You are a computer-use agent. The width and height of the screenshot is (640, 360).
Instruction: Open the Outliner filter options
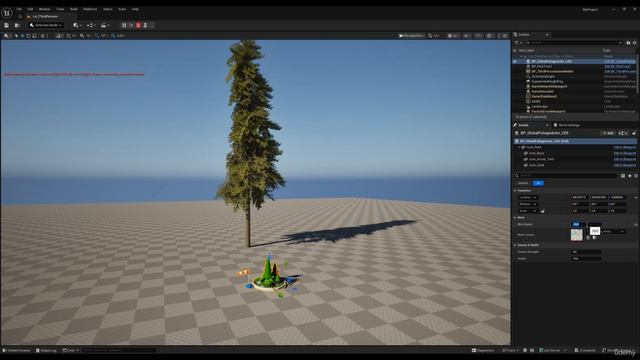517,42
